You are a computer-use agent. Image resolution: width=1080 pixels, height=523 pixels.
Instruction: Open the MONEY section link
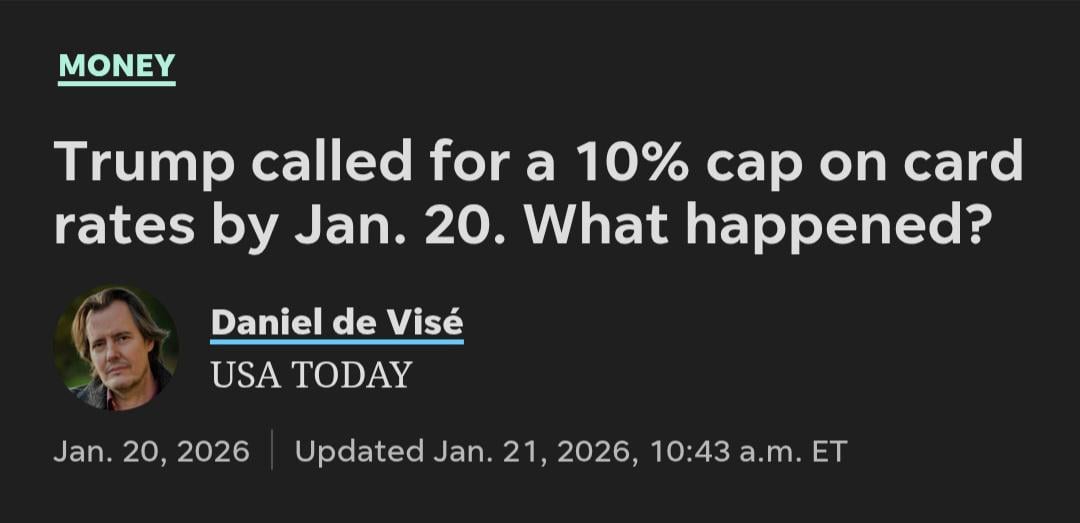[117, 66]
